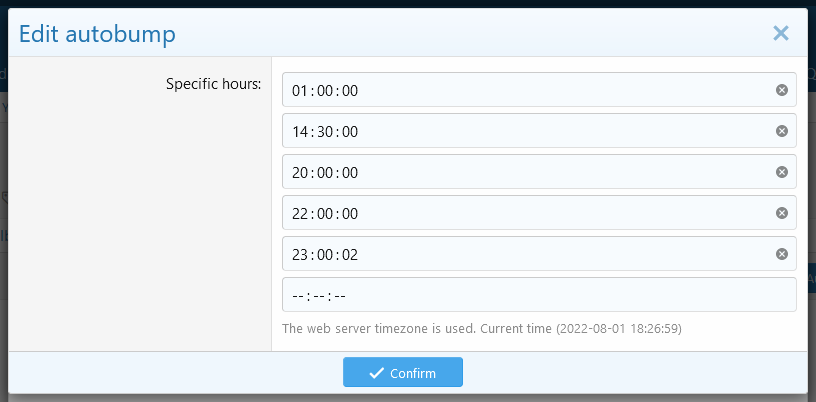Remove the 14:30:00 hour entry

pos(782,131)
